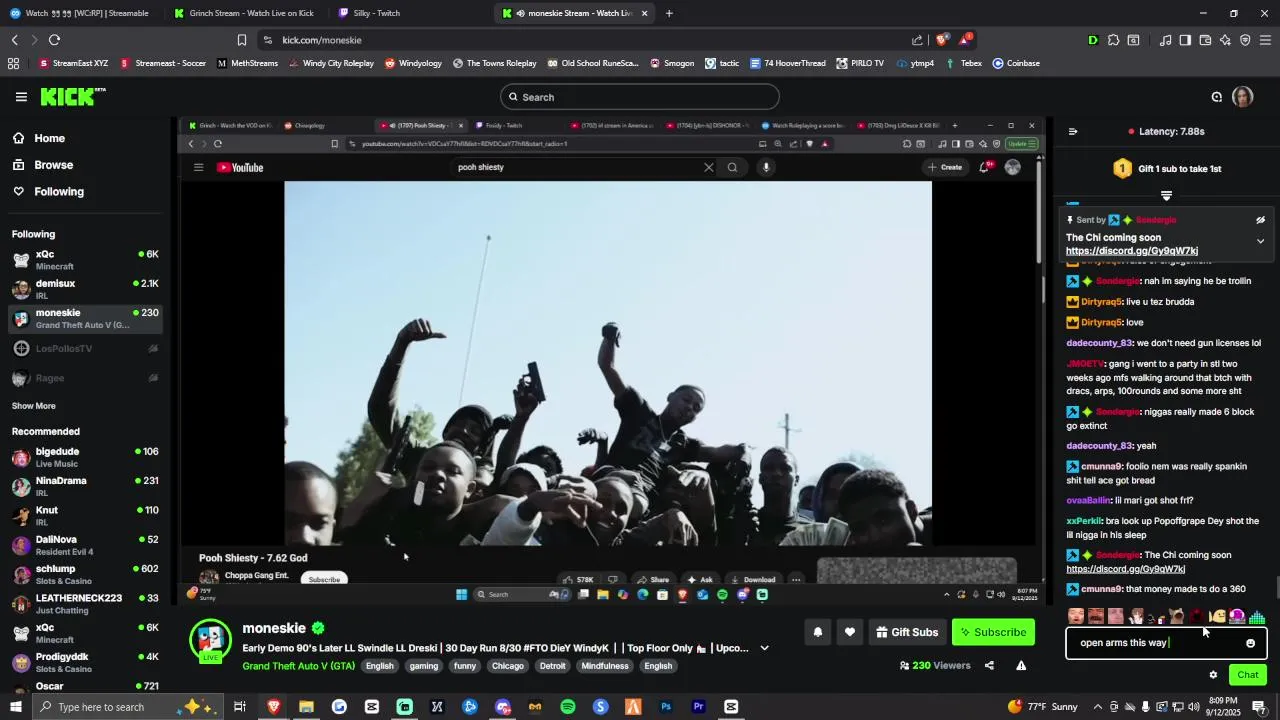The height and width of the screenshot is (720, 1280).
Task: Click the Brave Shields lion icon
Action: coord(942,40)
